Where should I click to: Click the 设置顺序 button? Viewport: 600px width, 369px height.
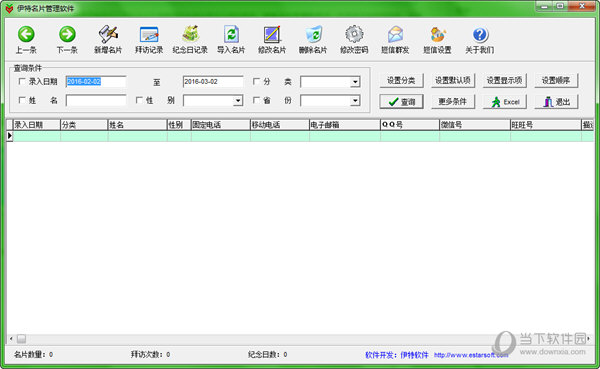click(x=556, y=80)
